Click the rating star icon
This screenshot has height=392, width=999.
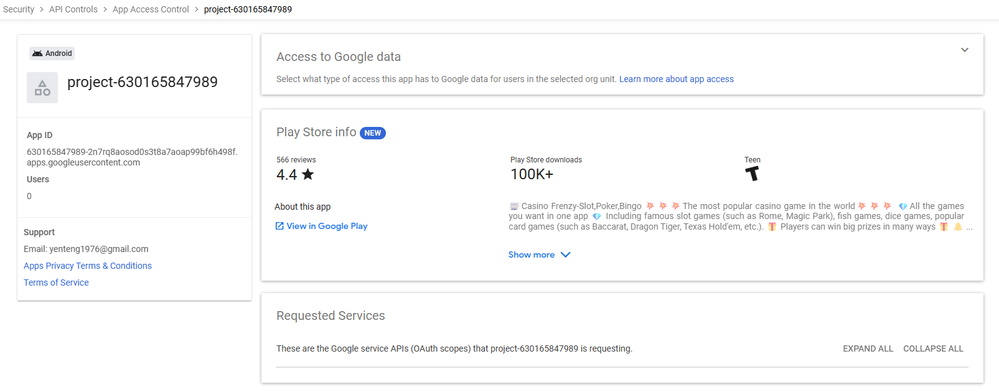click(x=308, y=175)
